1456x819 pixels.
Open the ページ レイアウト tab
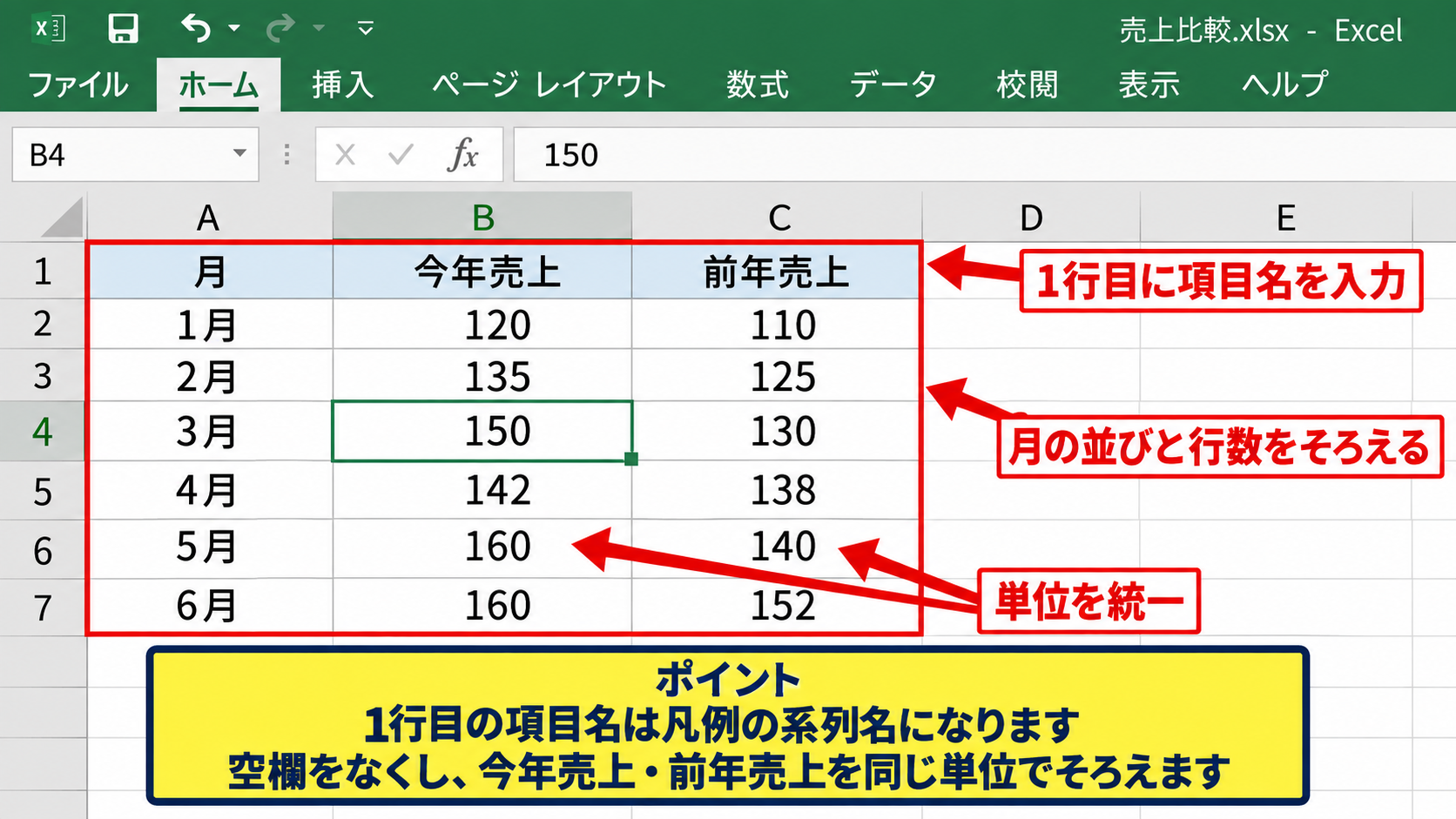point(549,84)
